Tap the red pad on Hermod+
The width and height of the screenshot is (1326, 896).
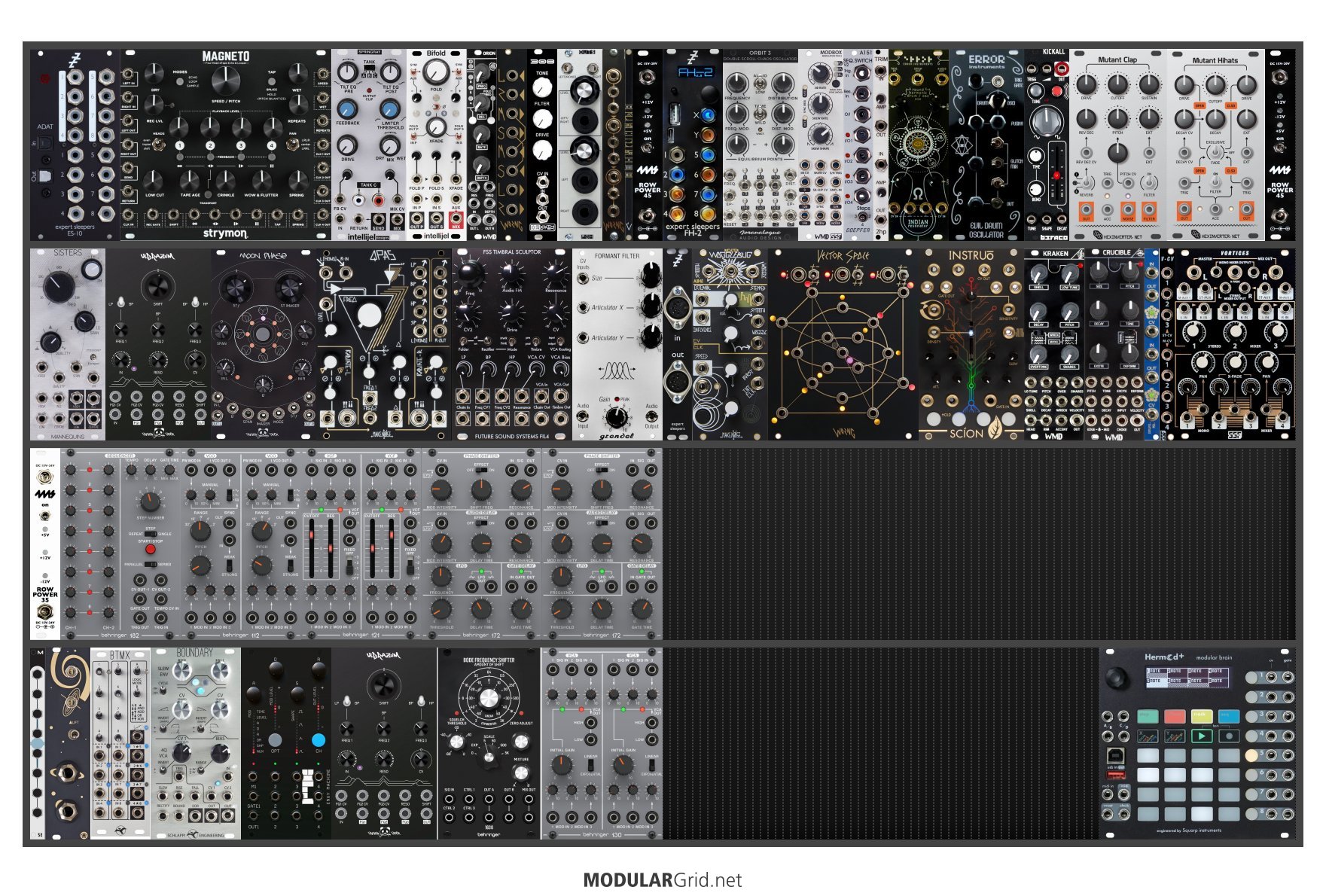pos(1175,715)
